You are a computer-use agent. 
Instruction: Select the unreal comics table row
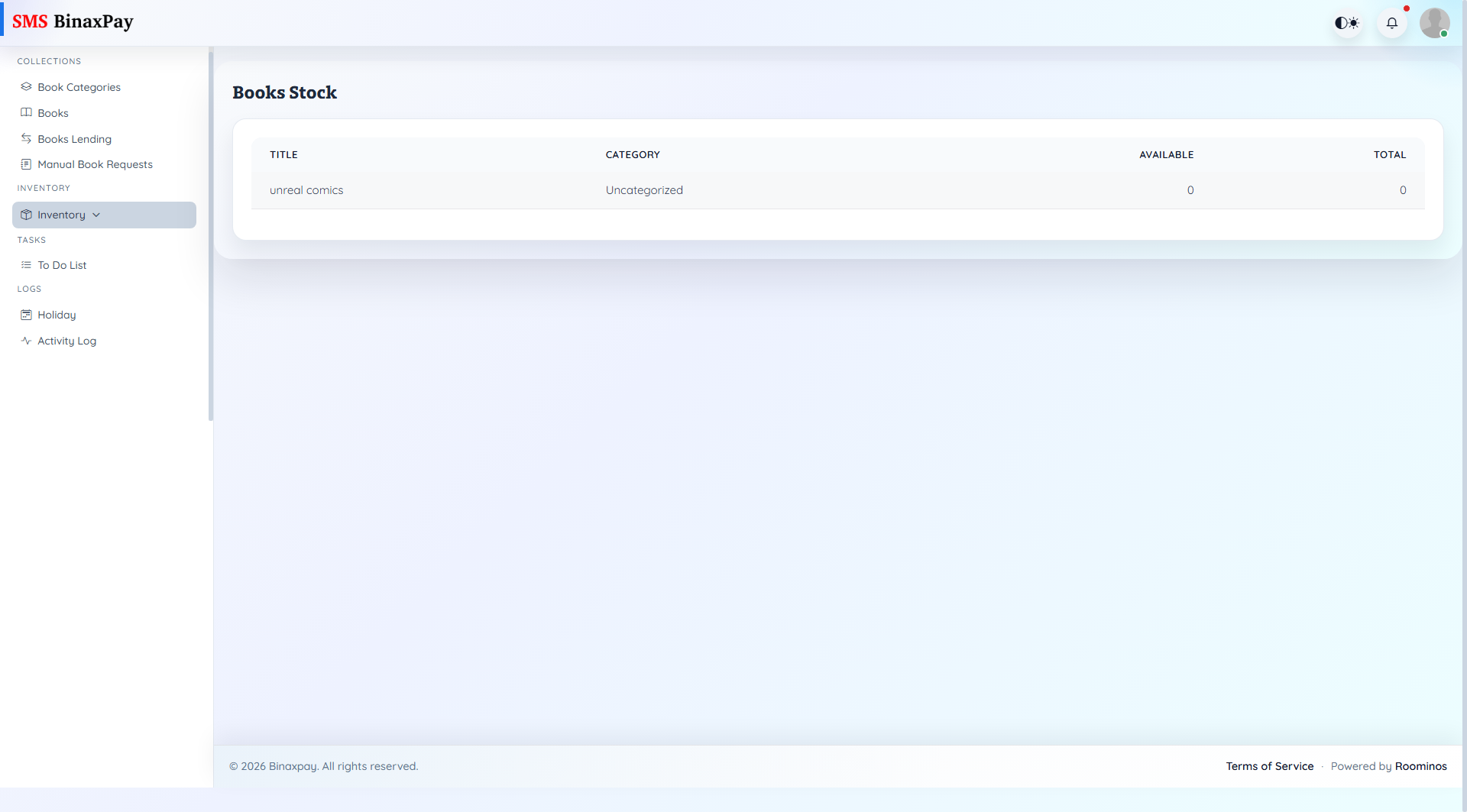837,190
